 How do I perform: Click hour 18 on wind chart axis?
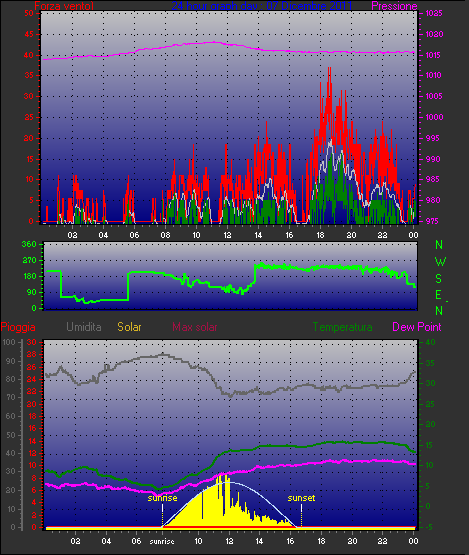320,235
